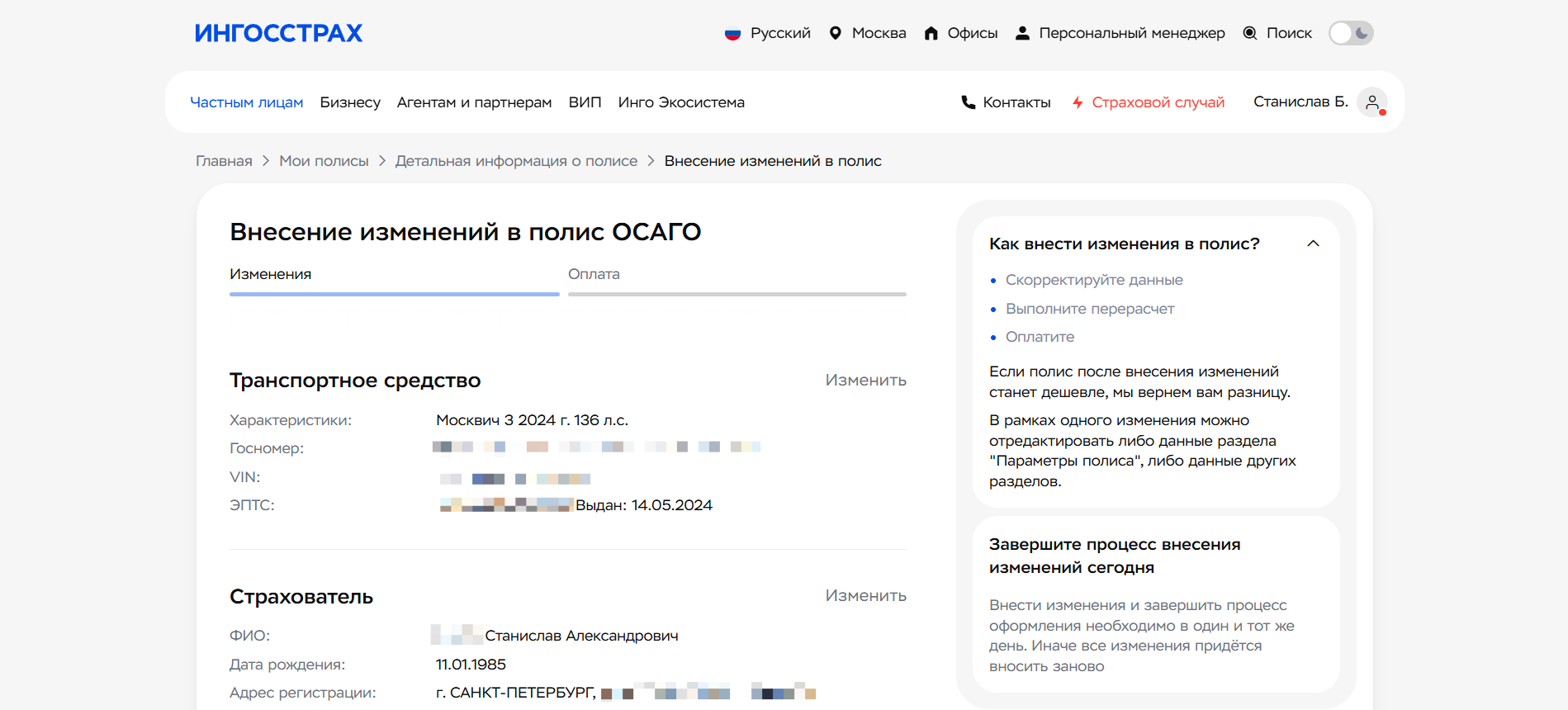
Task: Go to Мои полисы breadcrumb
Action: click(324, 161)
